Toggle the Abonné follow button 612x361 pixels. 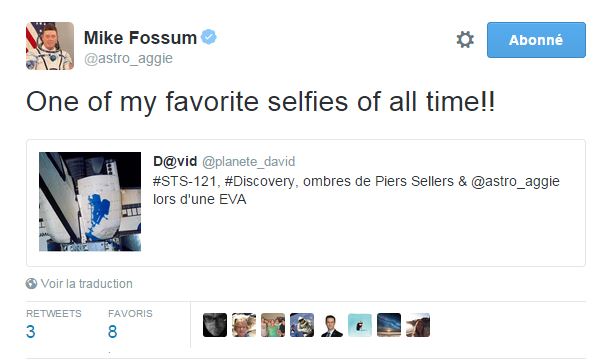point(536,40)
